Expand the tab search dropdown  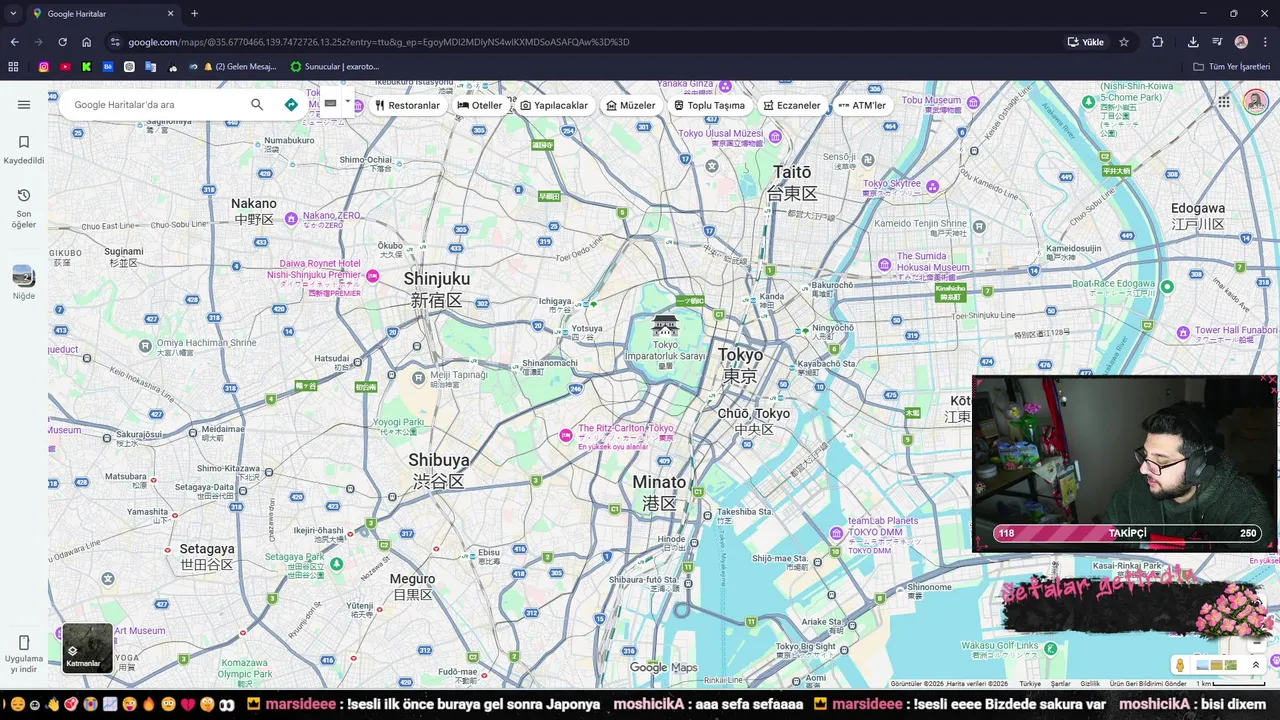13,14
